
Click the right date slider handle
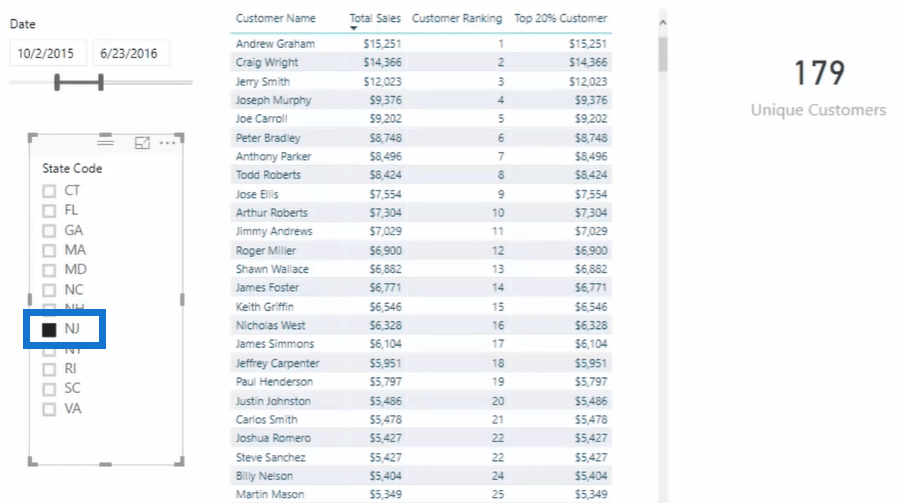101,82
